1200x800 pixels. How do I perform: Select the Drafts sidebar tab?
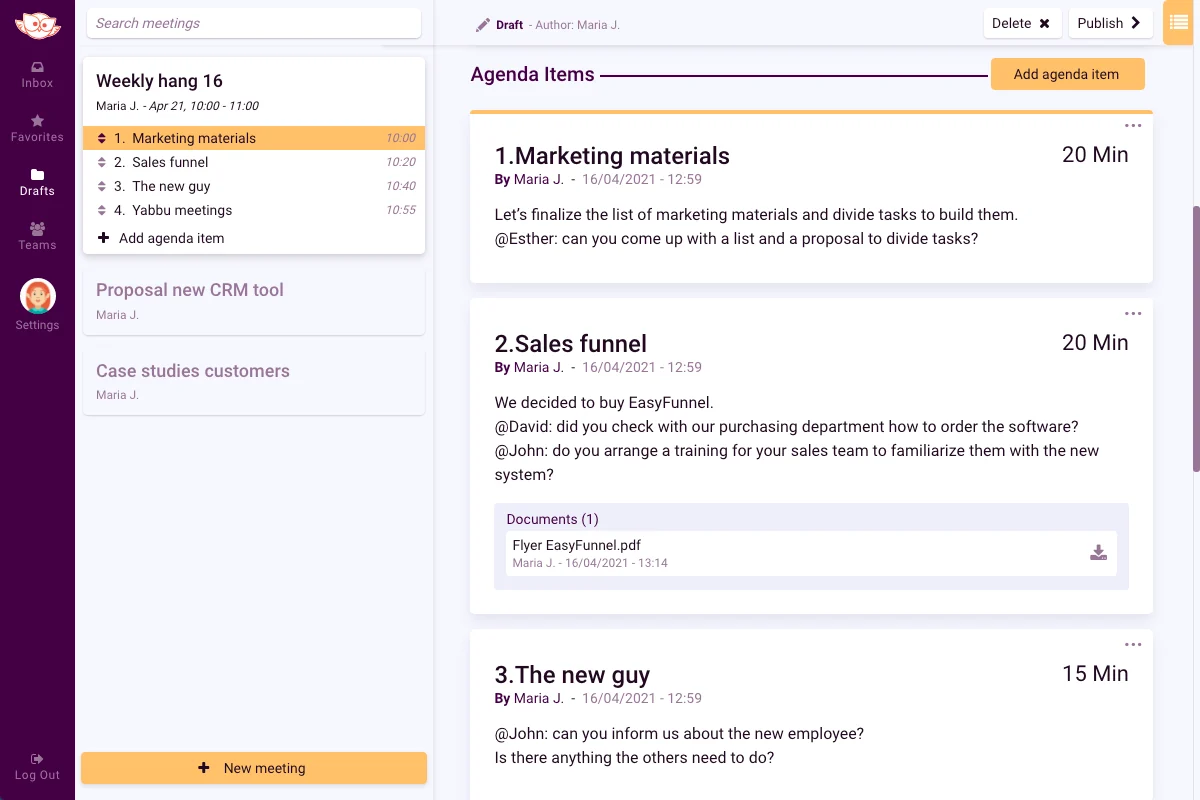37,181
